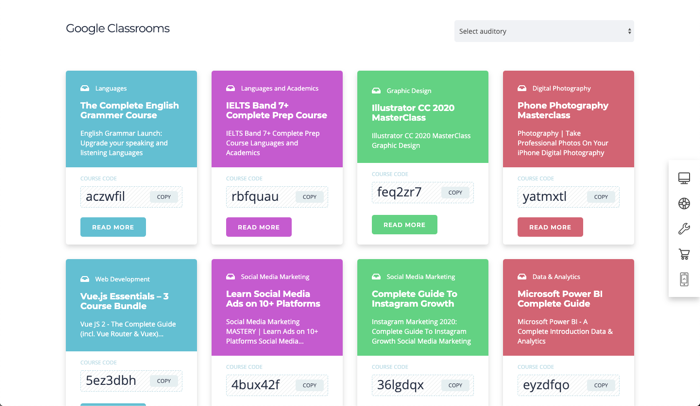
Task: Click the Languages category label
Action: (111, 88)
